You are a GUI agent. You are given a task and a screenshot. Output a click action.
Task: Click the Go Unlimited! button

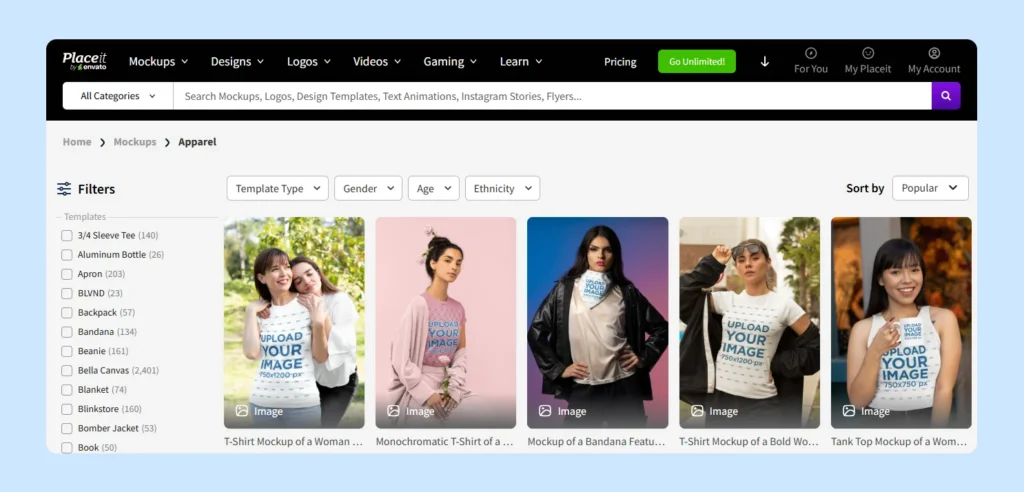click(x=696, y=61)
